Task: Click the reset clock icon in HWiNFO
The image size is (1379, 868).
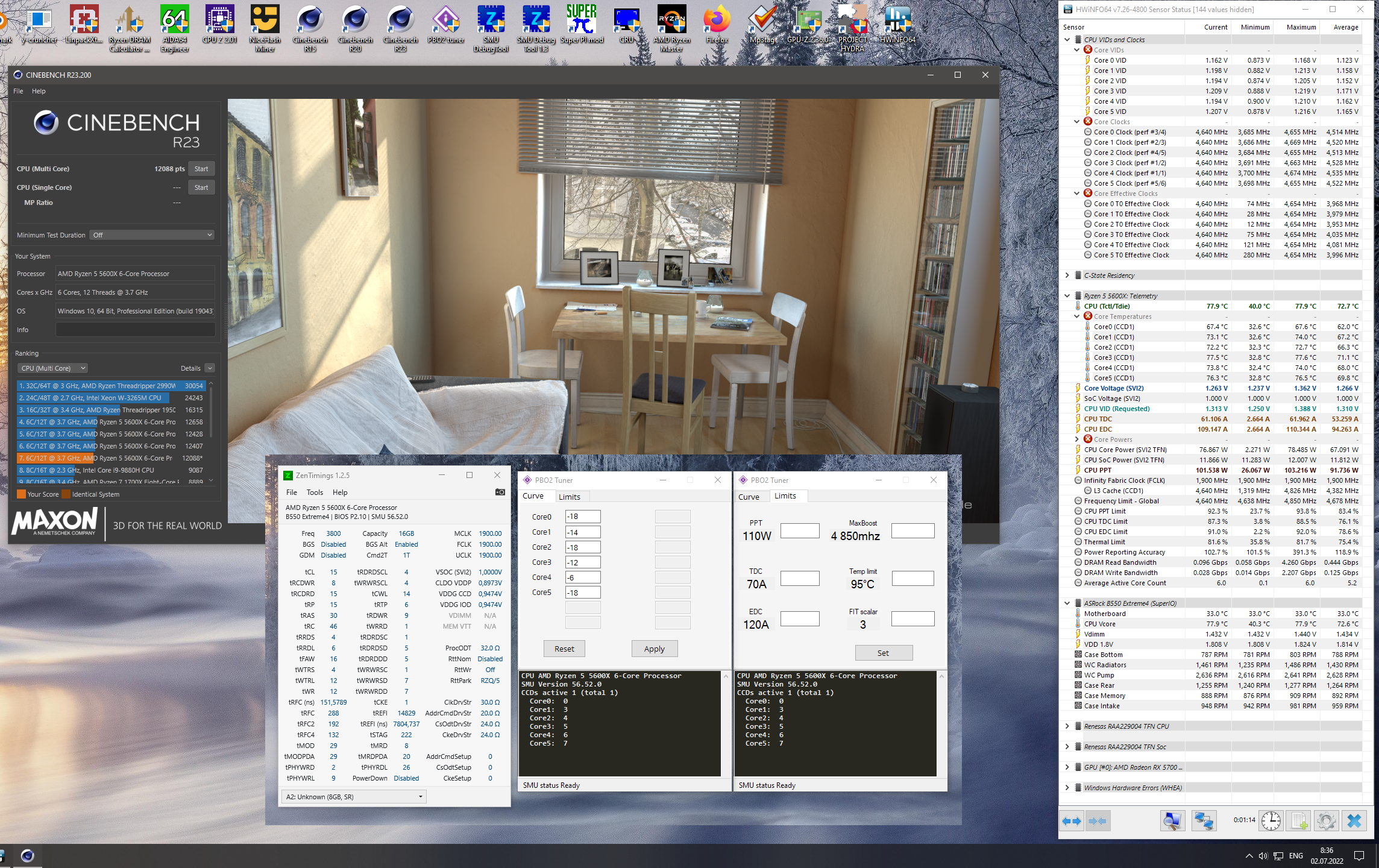Action: 1271,821
